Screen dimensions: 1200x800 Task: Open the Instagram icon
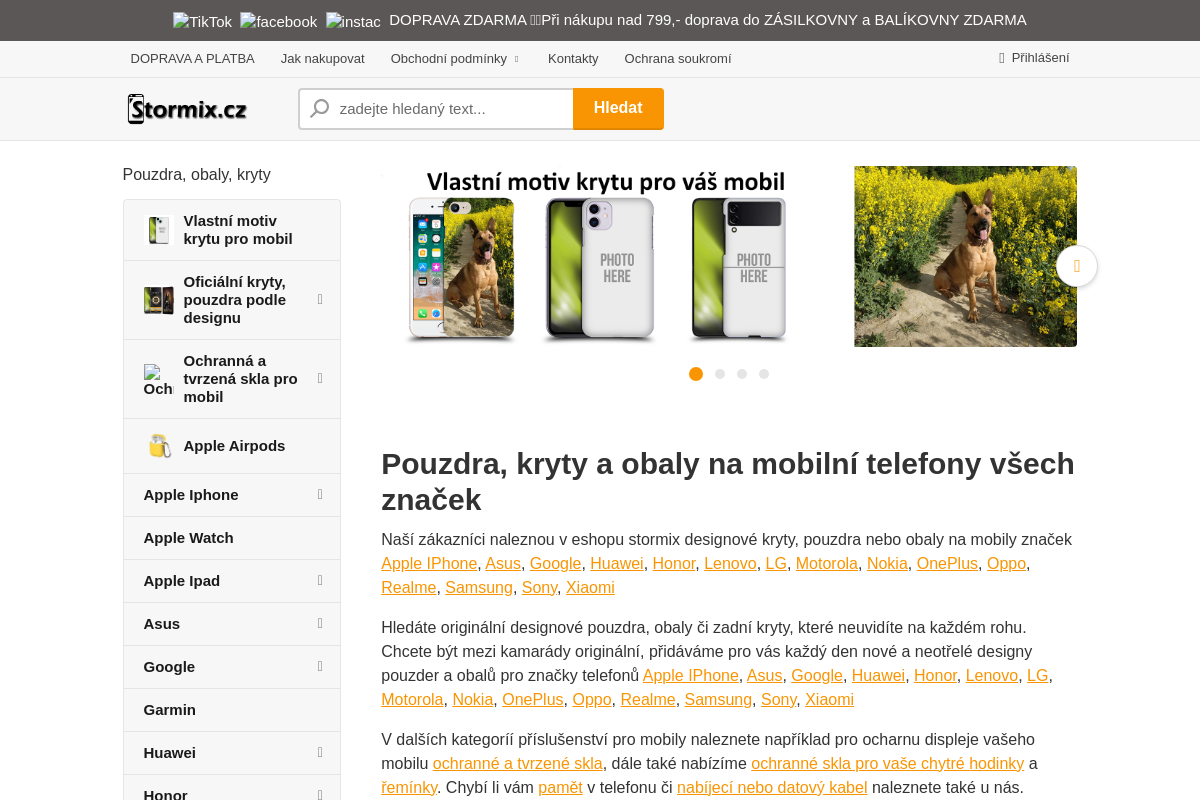coord(353,21)
